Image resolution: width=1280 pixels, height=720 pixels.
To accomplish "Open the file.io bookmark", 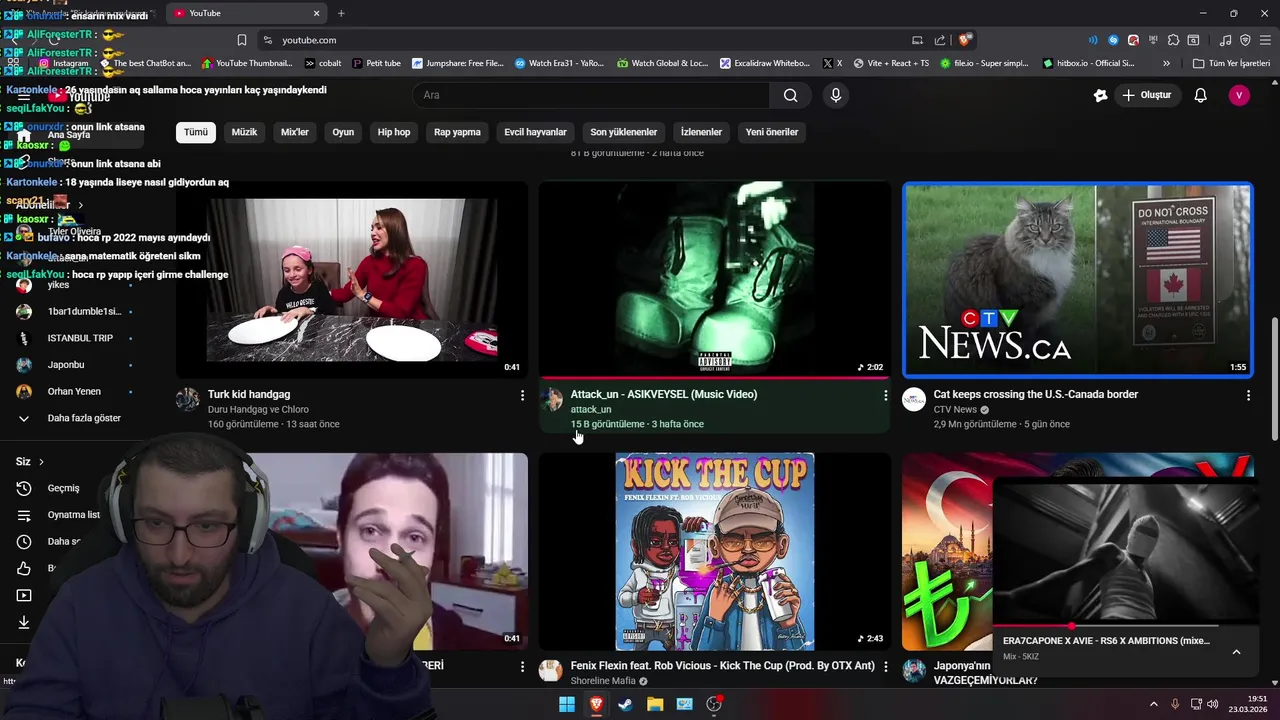I will coord(984,63).
